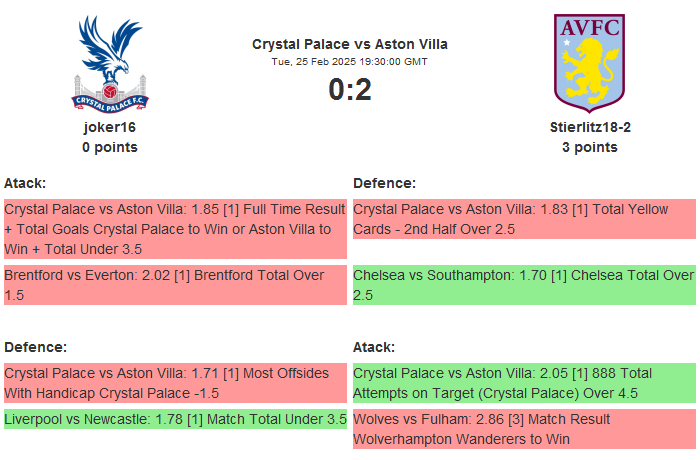
Task: Click the Aston Villa AVFC crest
Action: click(x=589, y=62)
